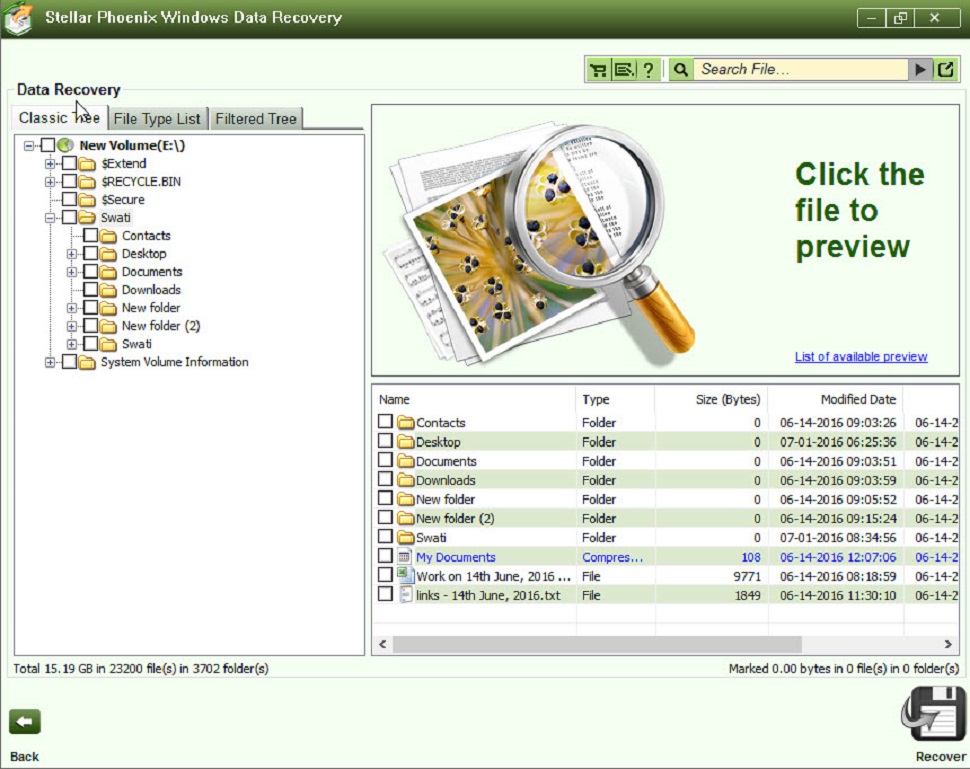Check the Downloads checkbox in the tree
Image resolution: width=970 pixels, height=769 pixels.
[x=90, y=289]
